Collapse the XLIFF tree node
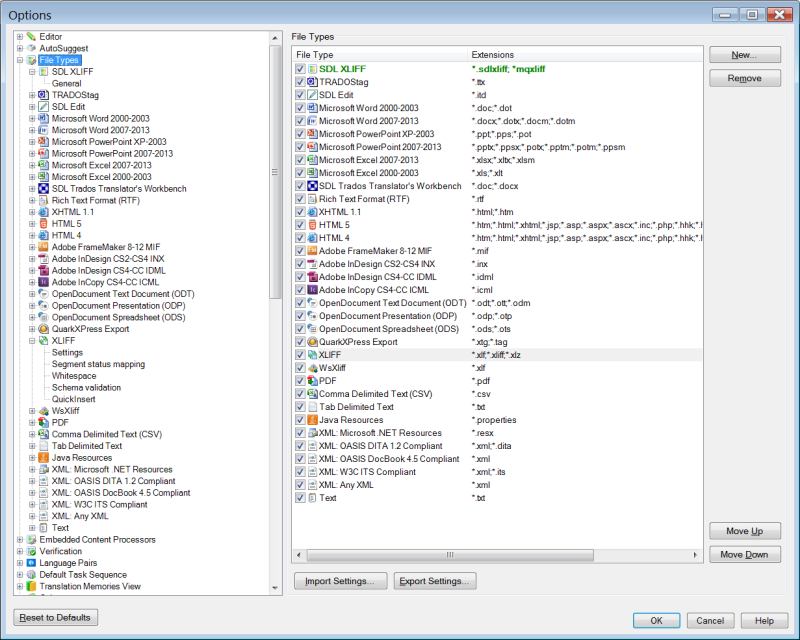Screen dimensions: 800x640 (32, 341)
